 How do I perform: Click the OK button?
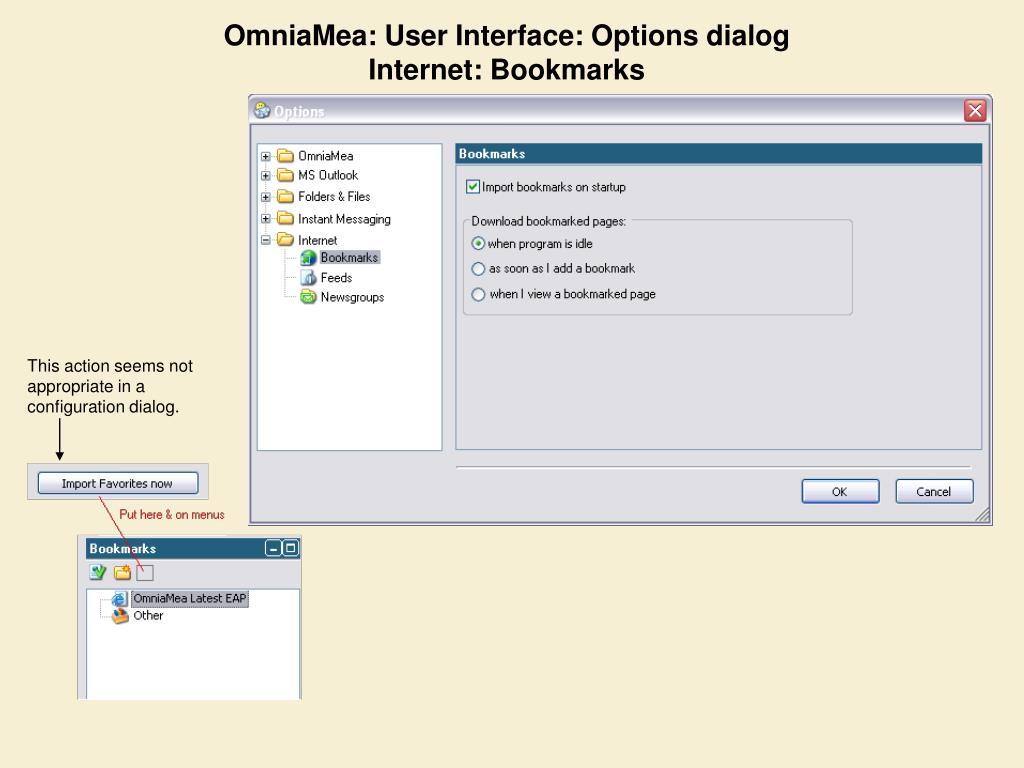[x=840, y=492]
